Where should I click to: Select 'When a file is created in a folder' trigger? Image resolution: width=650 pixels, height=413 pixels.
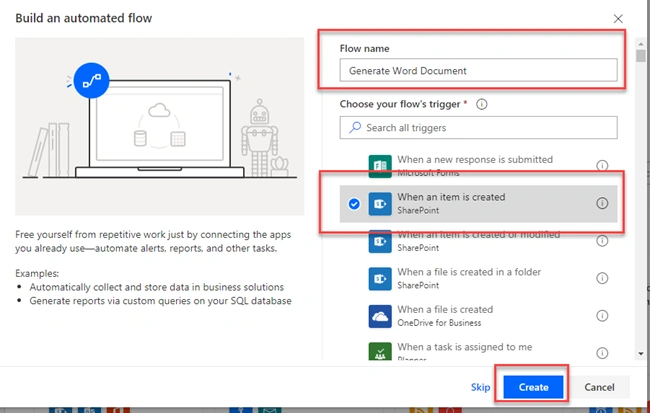[478, 278]
